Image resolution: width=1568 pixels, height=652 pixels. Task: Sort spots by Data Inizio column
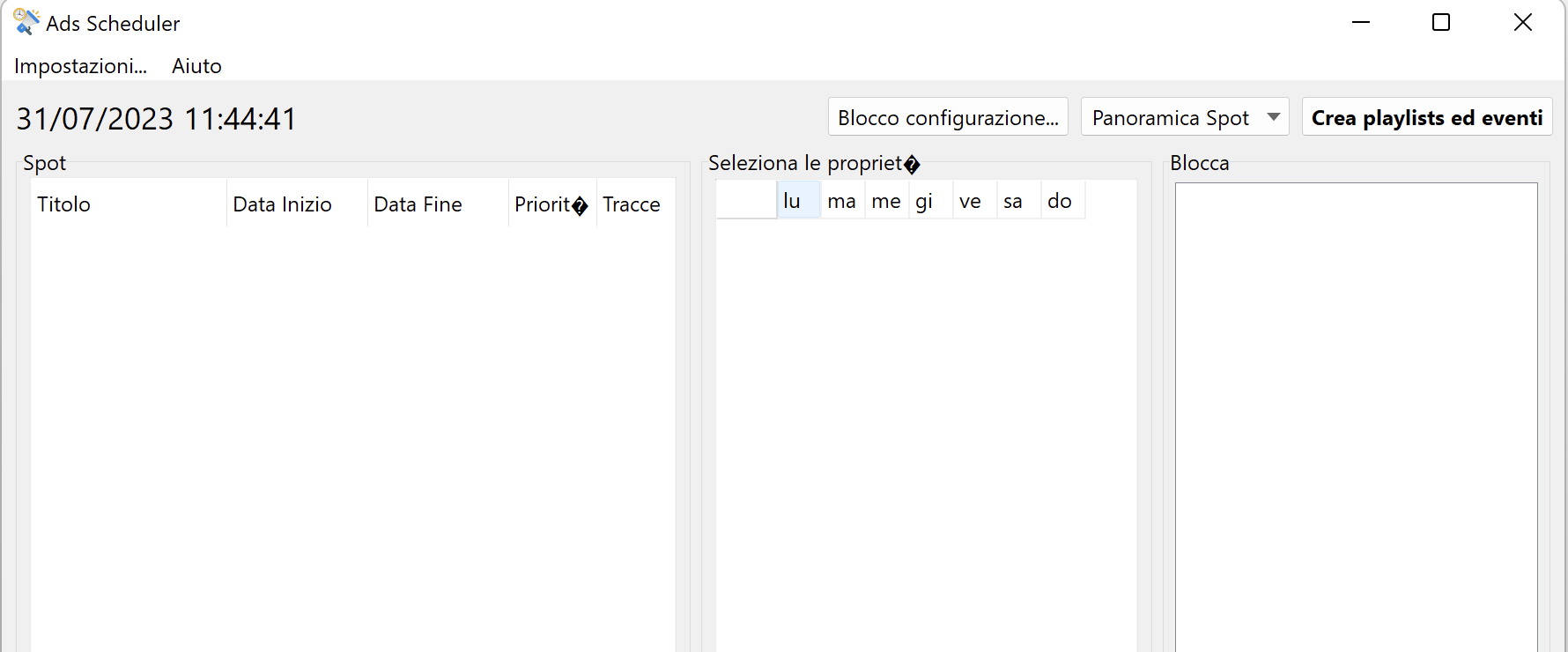[x=297, y=204]
